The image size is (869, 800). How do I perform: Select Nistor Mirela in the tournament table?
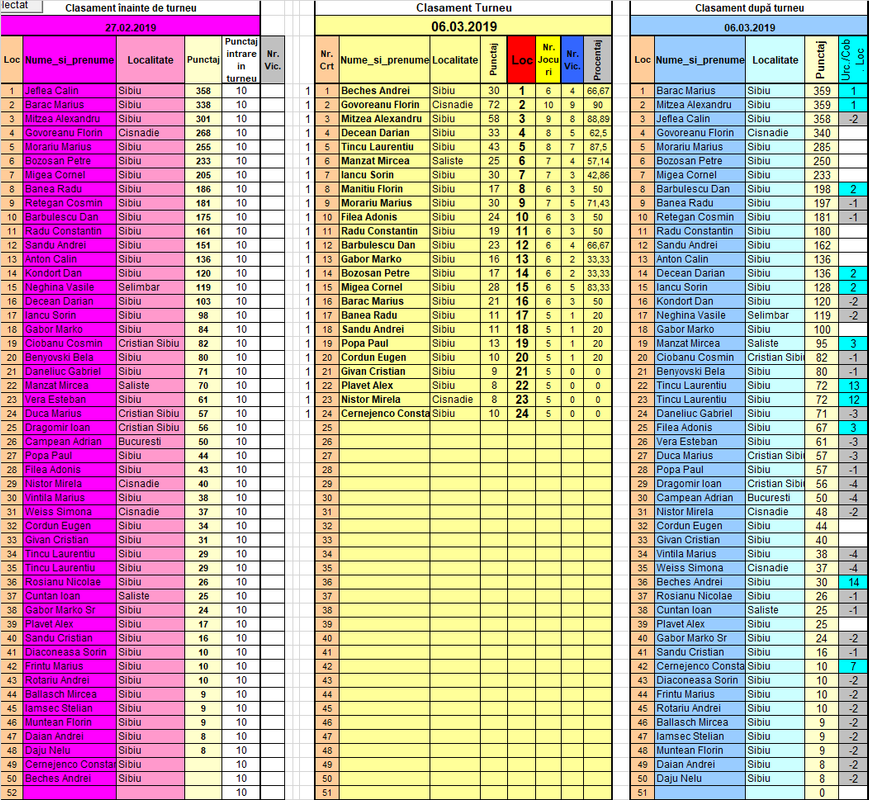(384, 400)
